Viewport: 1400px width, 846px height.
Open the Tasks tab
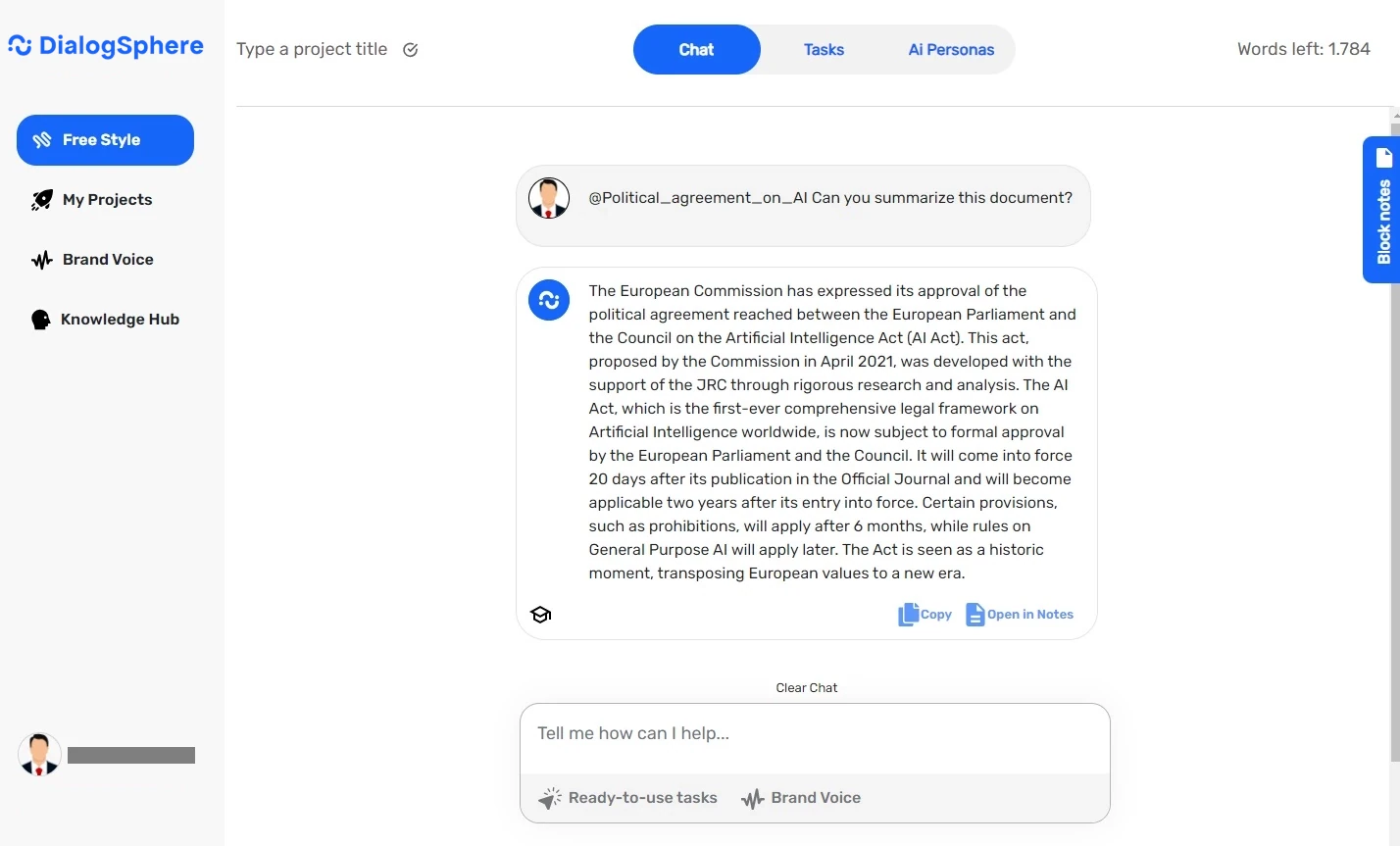[x=824, y=50]
